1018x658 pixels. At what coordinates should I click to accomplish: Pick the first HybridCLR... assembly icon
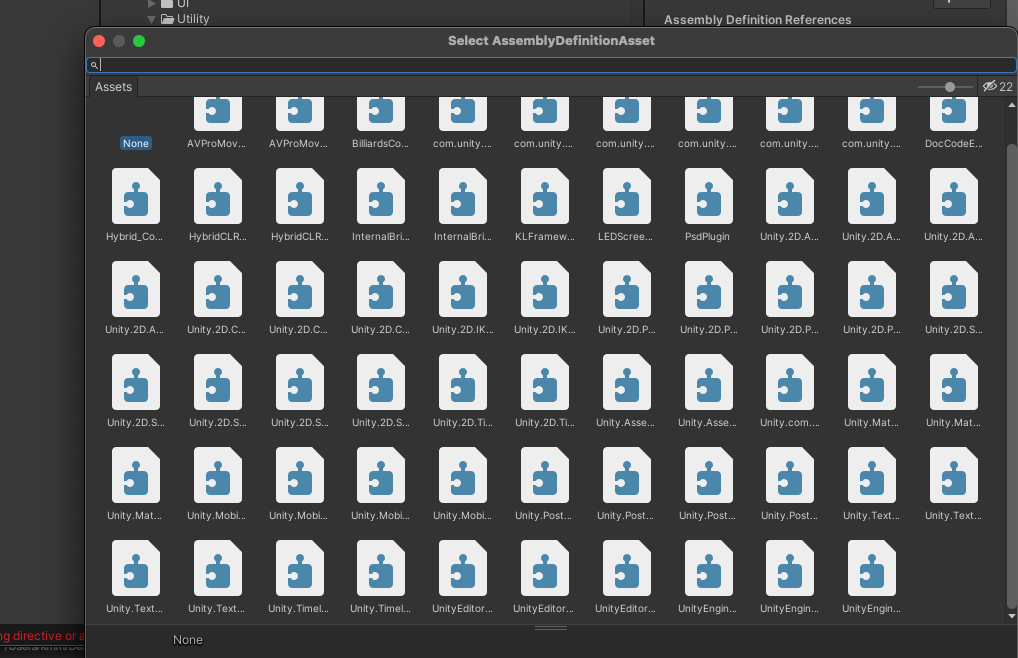point(217,197)
